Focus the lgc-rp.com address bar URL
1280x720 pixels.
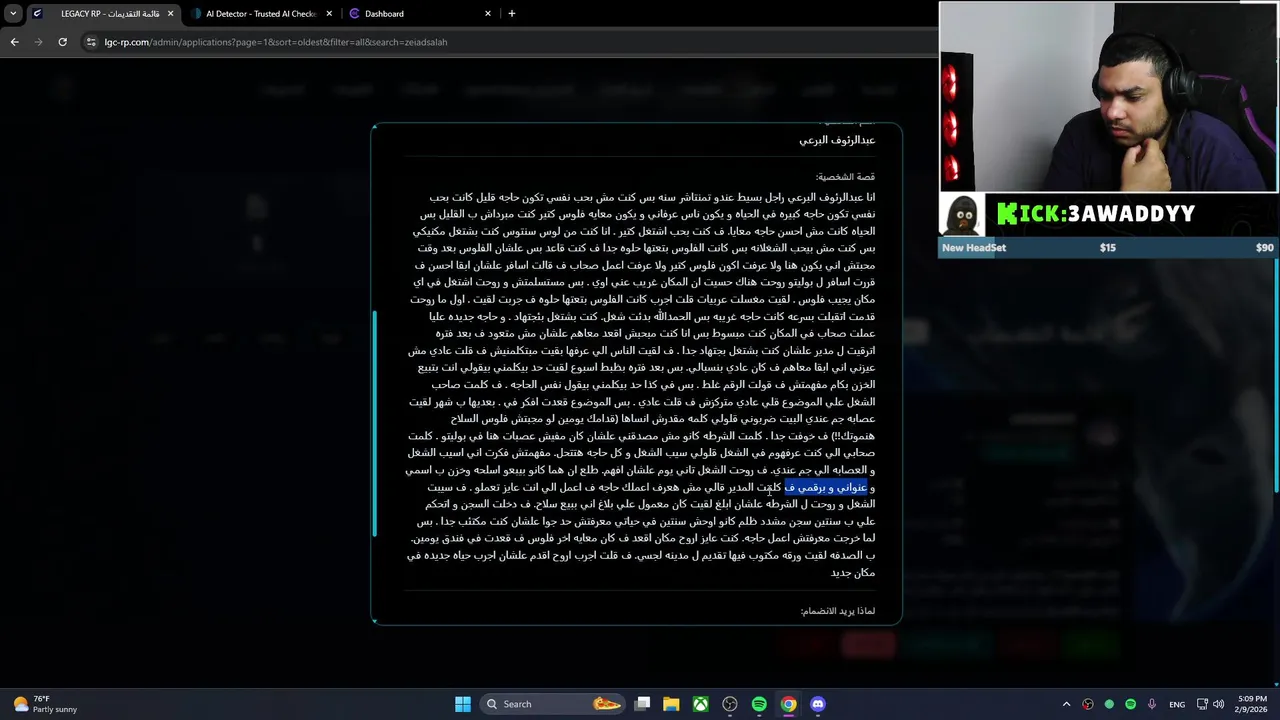click(x=276, y=42)
